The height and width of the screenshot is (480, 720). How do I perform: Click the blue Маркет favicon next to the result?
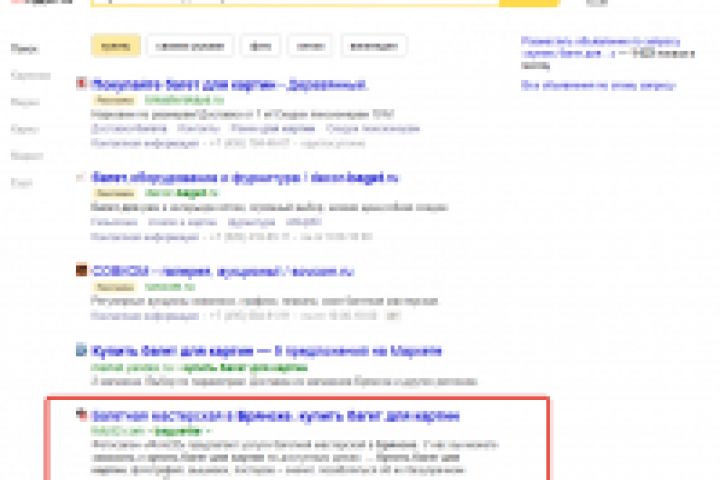(81, 350)
